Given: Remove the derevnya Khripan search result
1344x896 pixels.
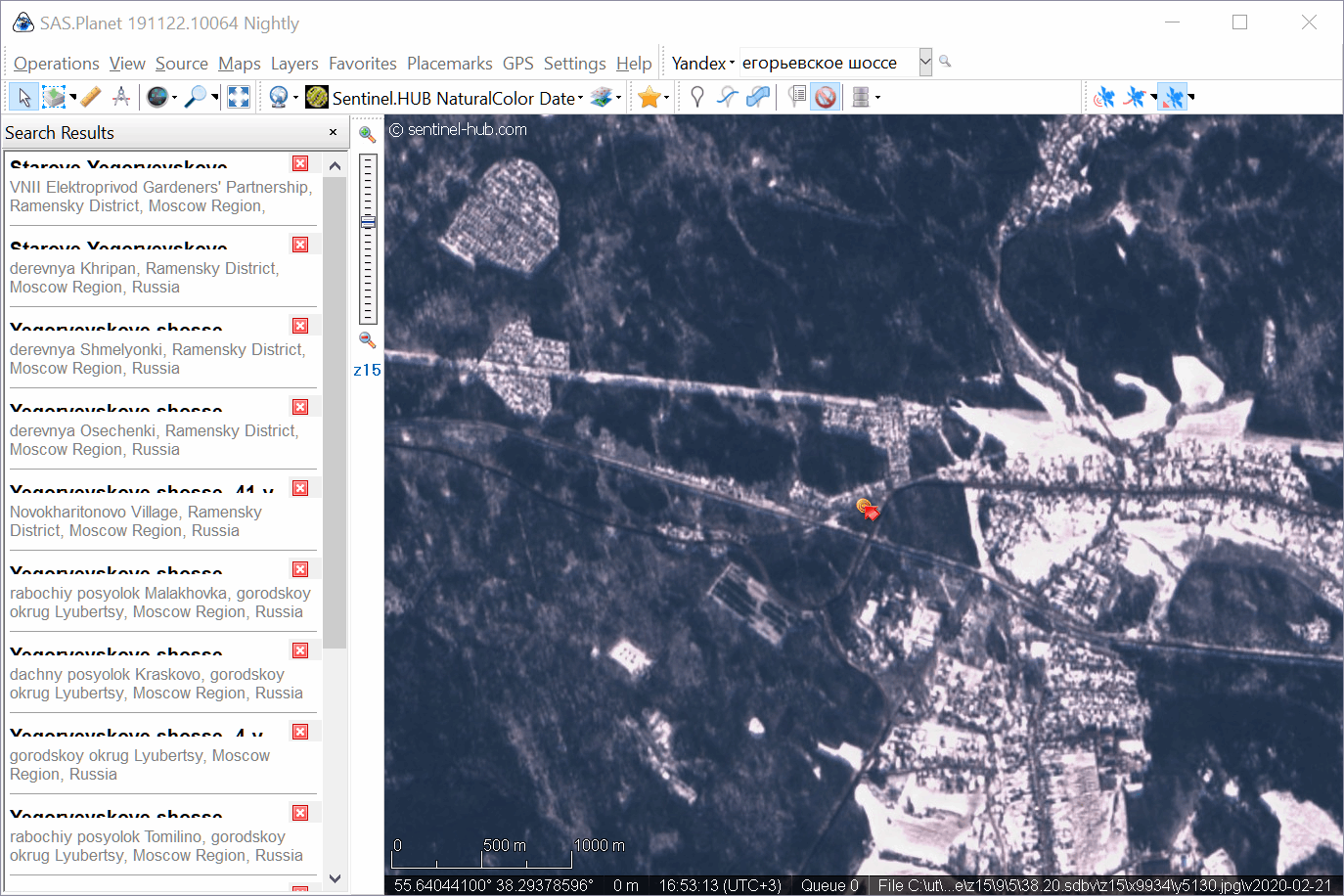Looking at the screenshot, I should pos(300,245).
